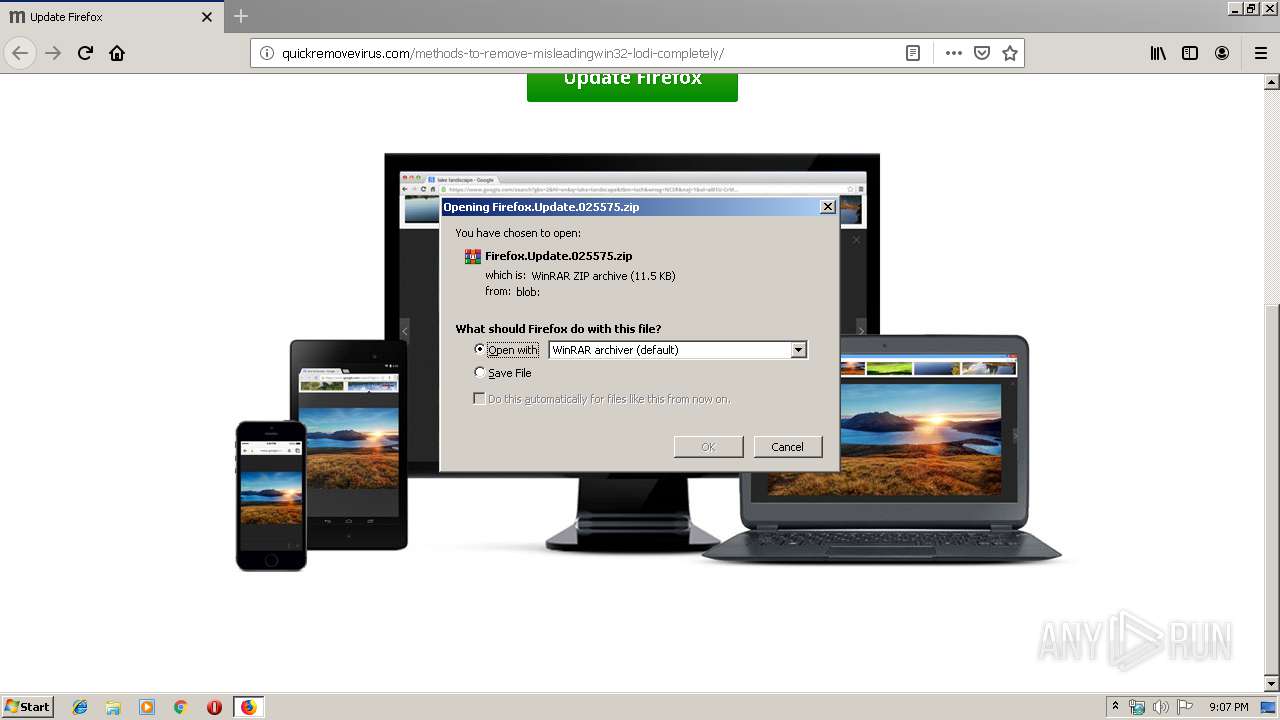This screenshot has height=720, width=1280.
Task: Open Firefox account icon
Action: (x=1222, y=53)
